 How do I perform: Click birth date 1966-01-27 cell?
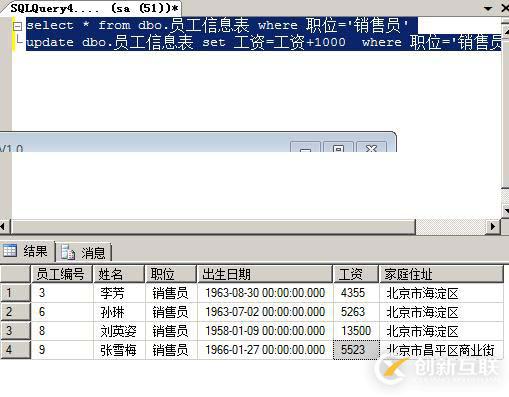coord(265,350)
